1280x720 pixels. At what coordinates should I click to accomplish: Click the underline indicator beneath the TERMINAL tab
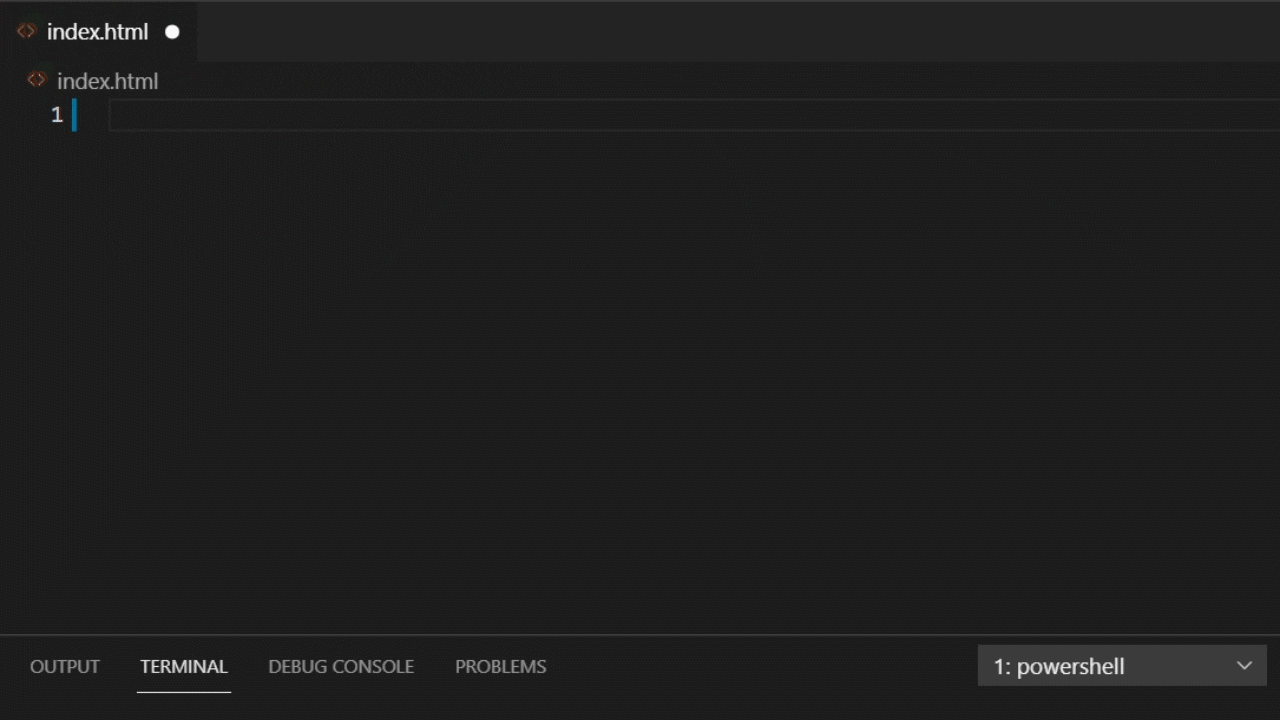[184, 691]
